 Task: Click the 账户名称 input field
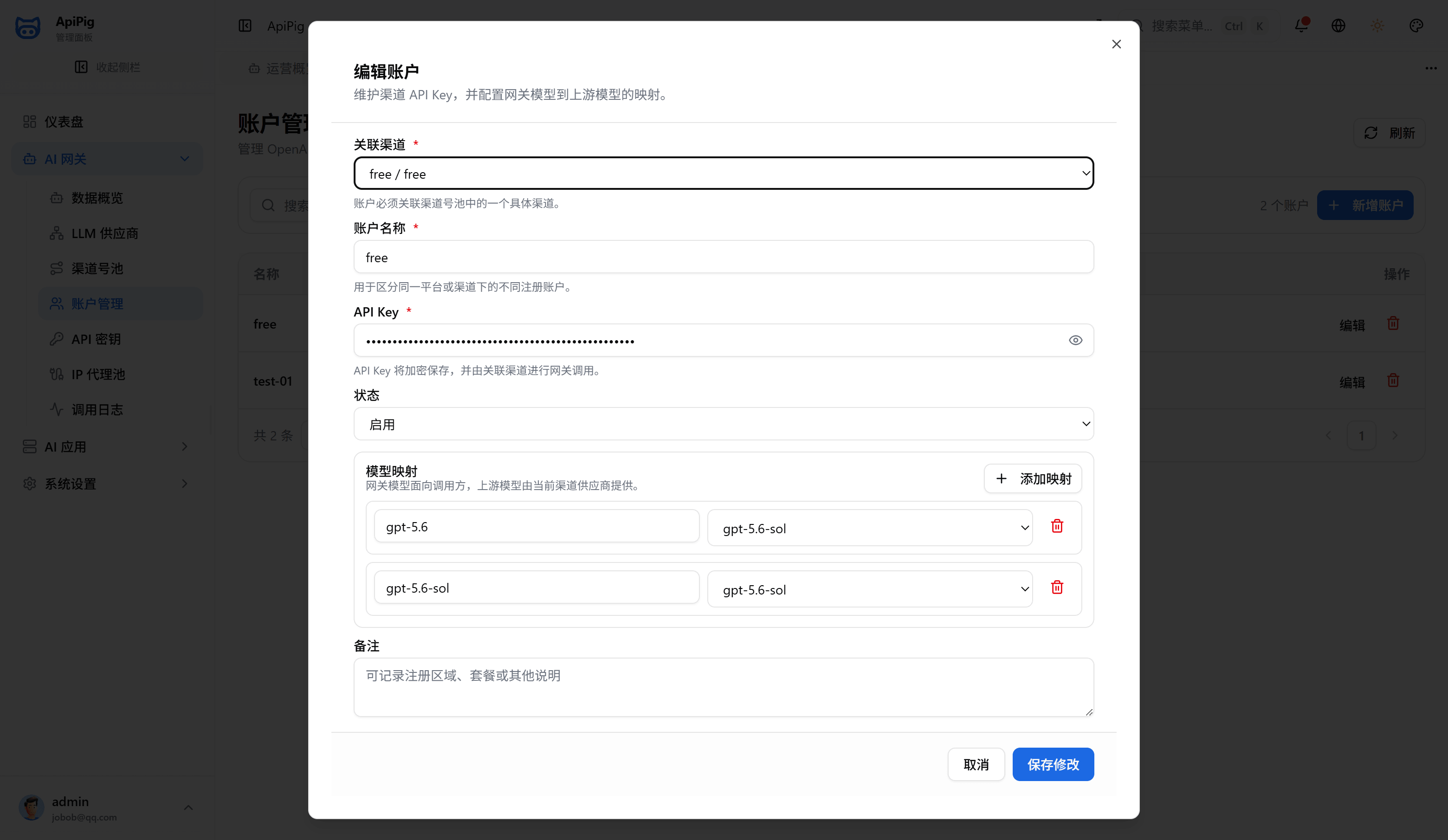tap(724, 257)
